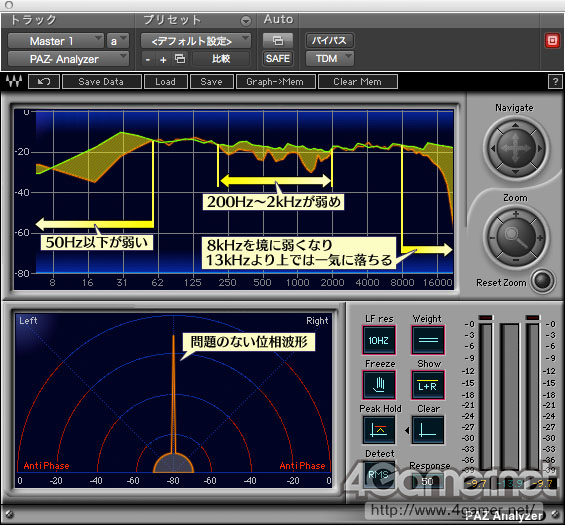
Task: Open the PAZ- Analyzer plugin selector dropdown
Action: pyautogui.click(x=68, y=59)
